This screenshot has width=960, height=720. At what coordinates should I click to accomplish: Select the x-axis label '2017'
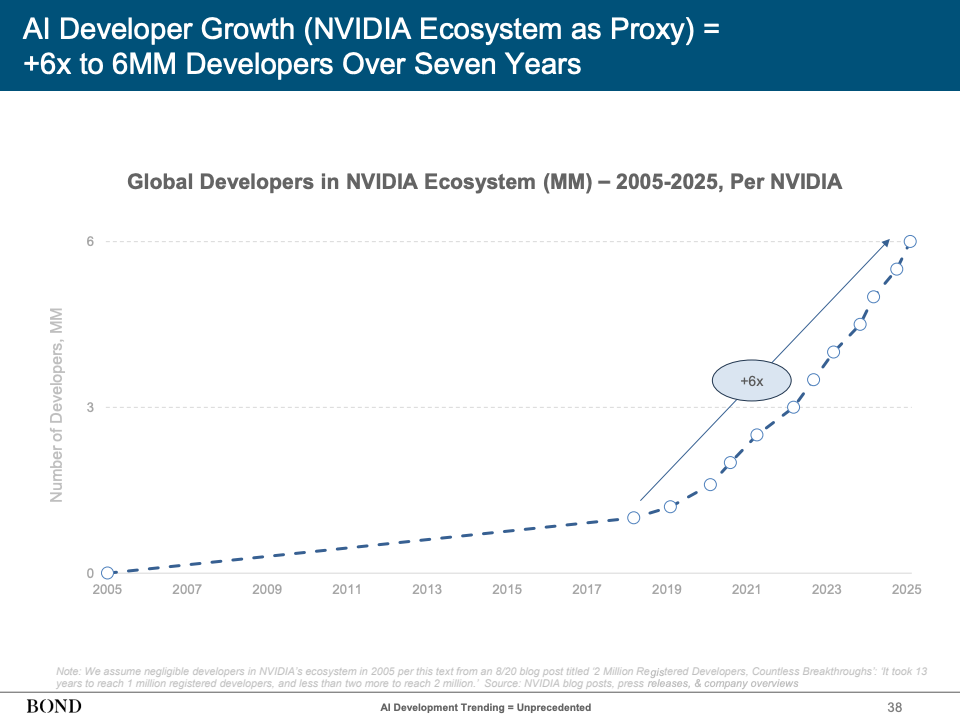pyautogui.click(x=587, y=589)
